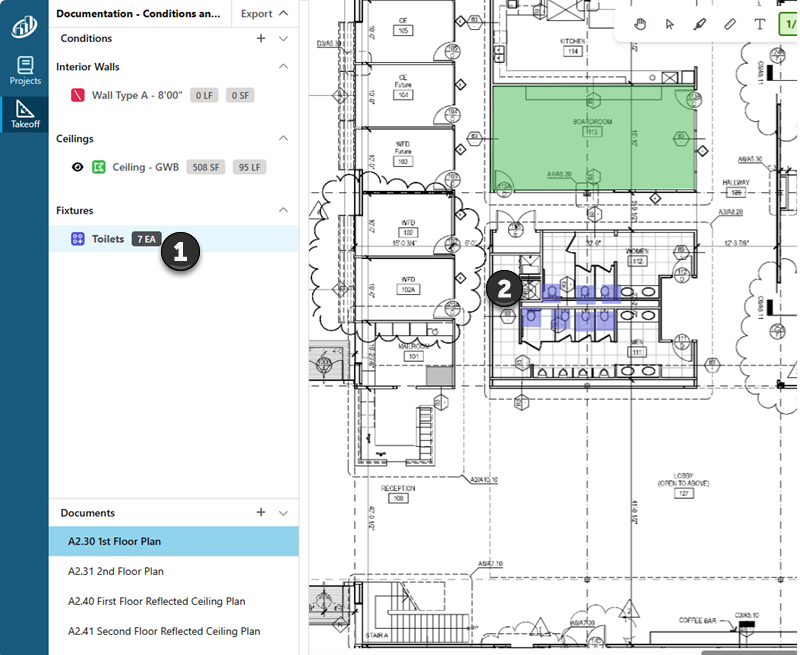Open A2.40 First Floor Reflected Ceiling Plan
Screen dimensions: 800x655
pyautogui.click(x=173, y=601)
